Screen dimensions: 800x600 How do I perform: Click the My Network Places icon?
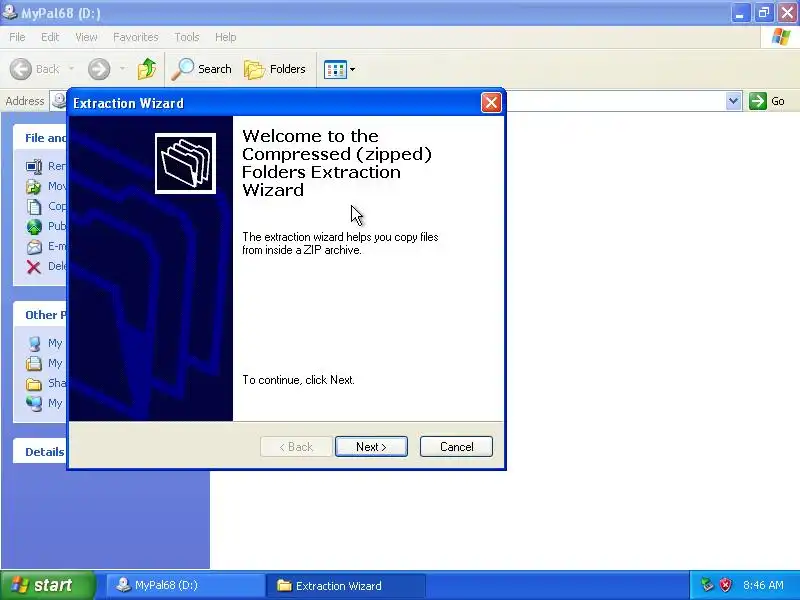pyautogui.click(x=34, y=403)
